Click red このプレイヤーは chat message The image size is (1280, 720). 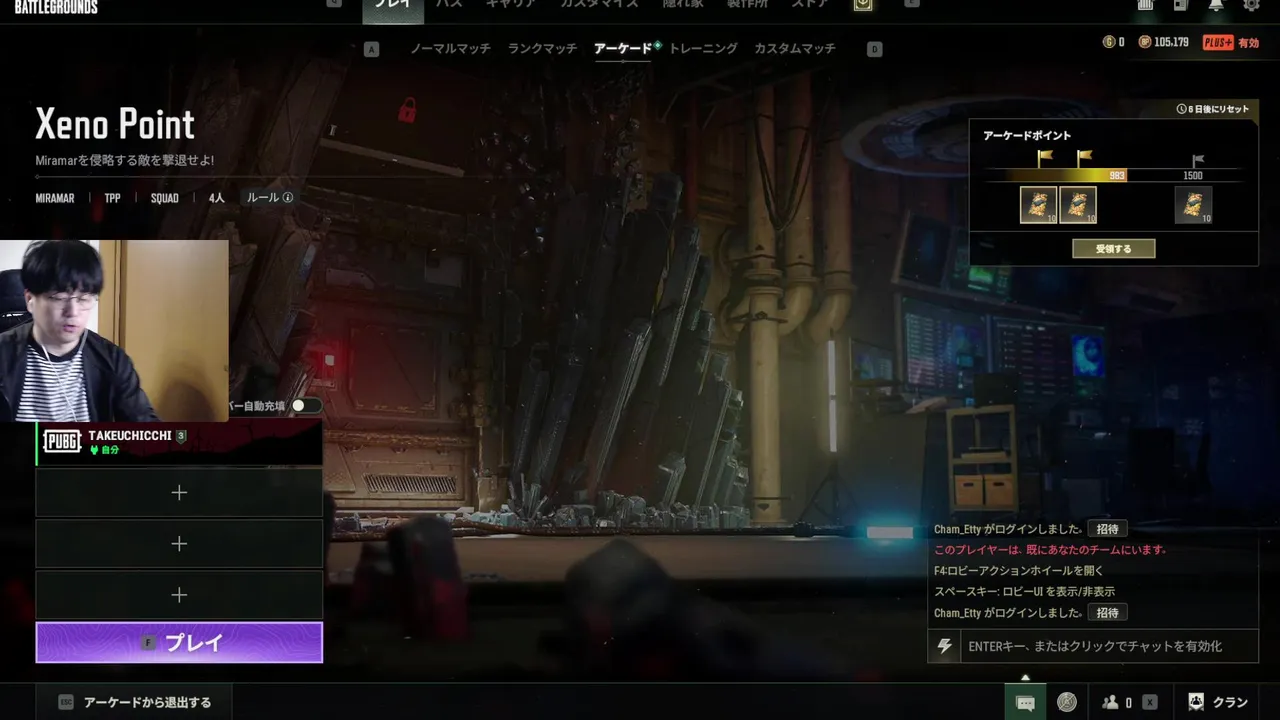[1050, 550]
